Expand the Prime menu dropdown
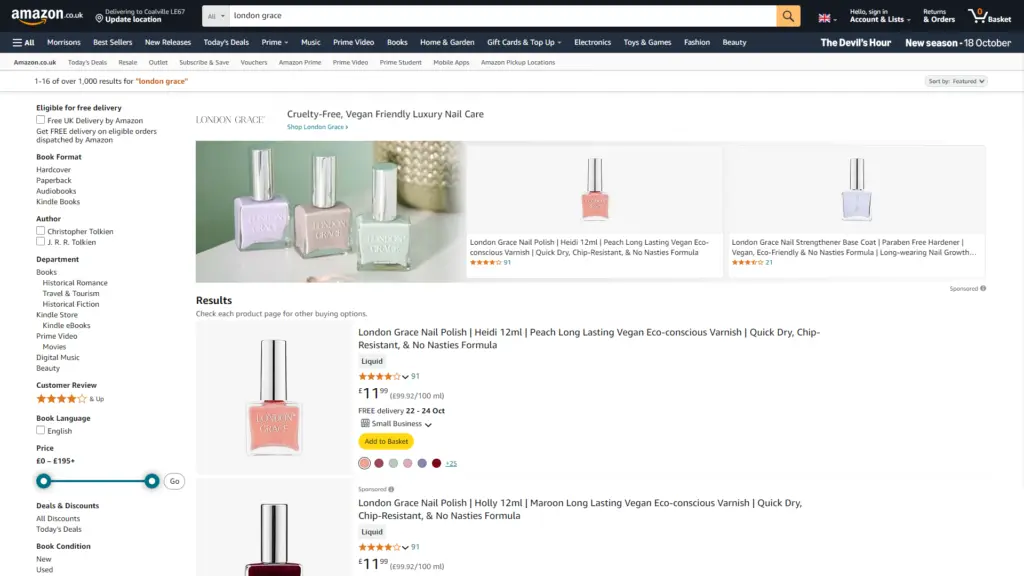Screen dimensions: 1024x576 click(274, 42)
